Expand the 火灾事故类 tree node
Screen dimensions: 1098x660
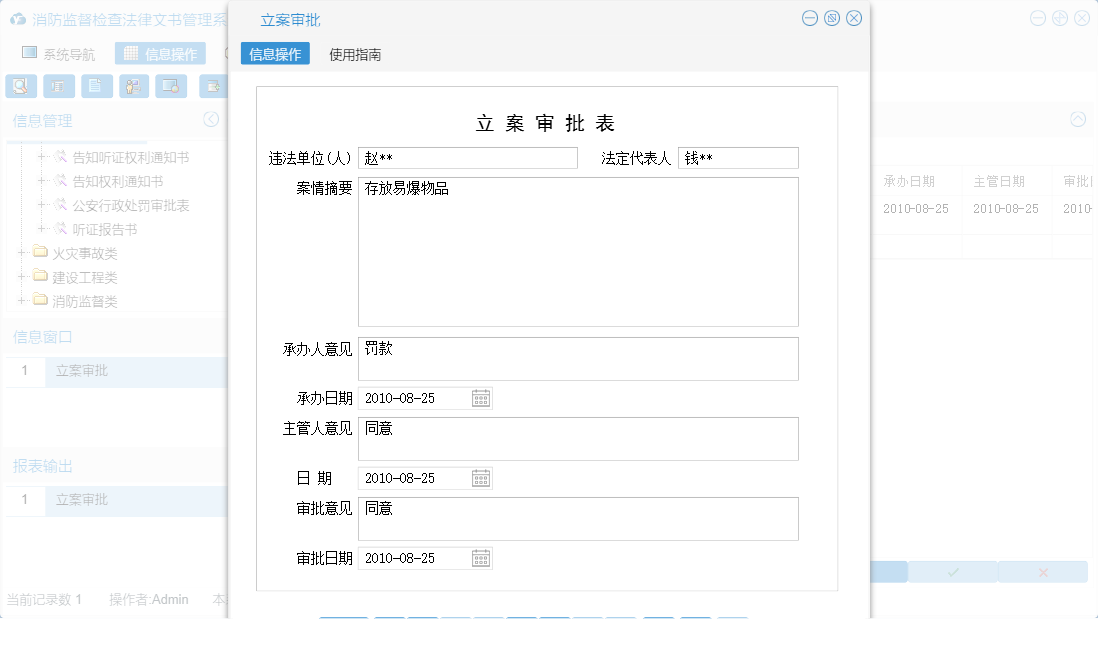(21, 254)
